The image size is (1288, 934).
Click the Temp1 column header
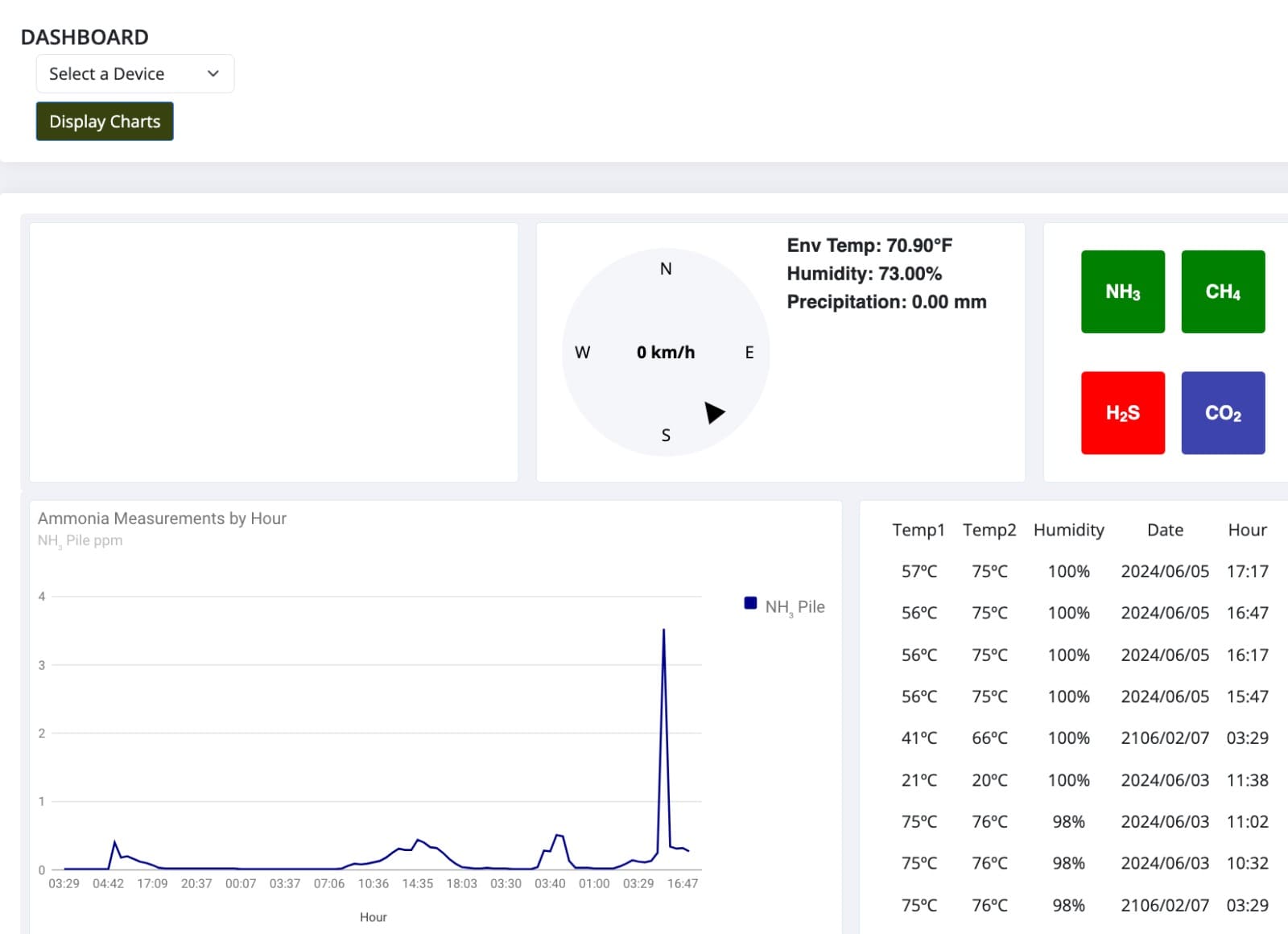[919, 530]
